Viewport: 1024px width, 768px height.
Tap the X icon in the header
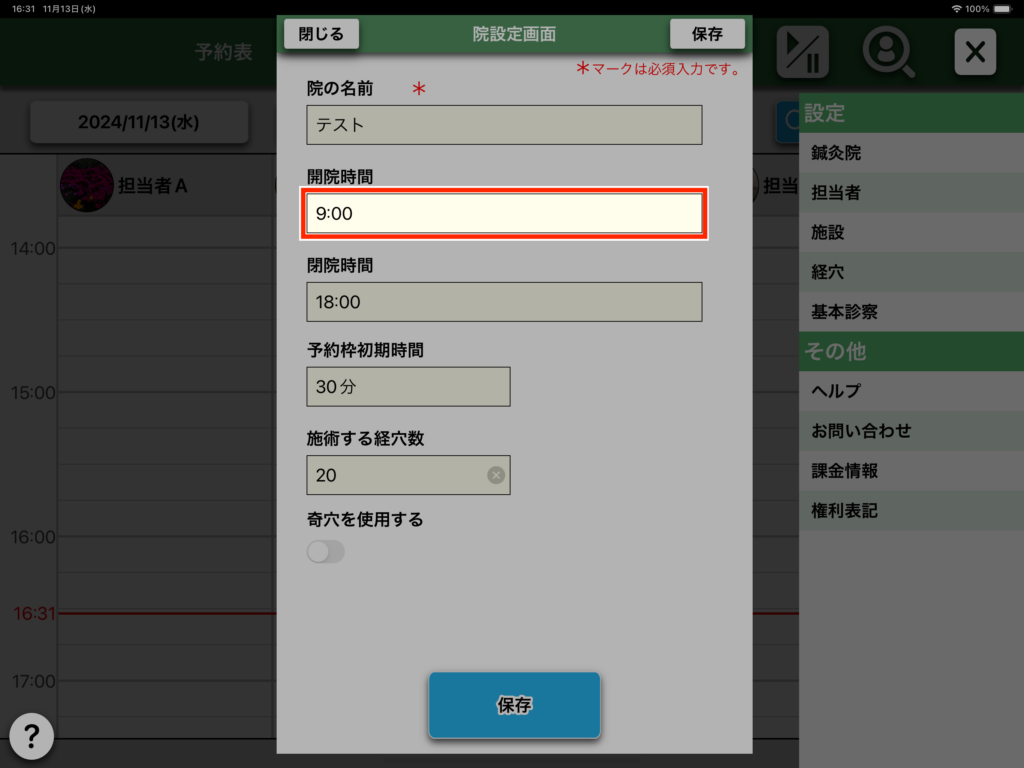pyautogui.click(x=975, y=51)
